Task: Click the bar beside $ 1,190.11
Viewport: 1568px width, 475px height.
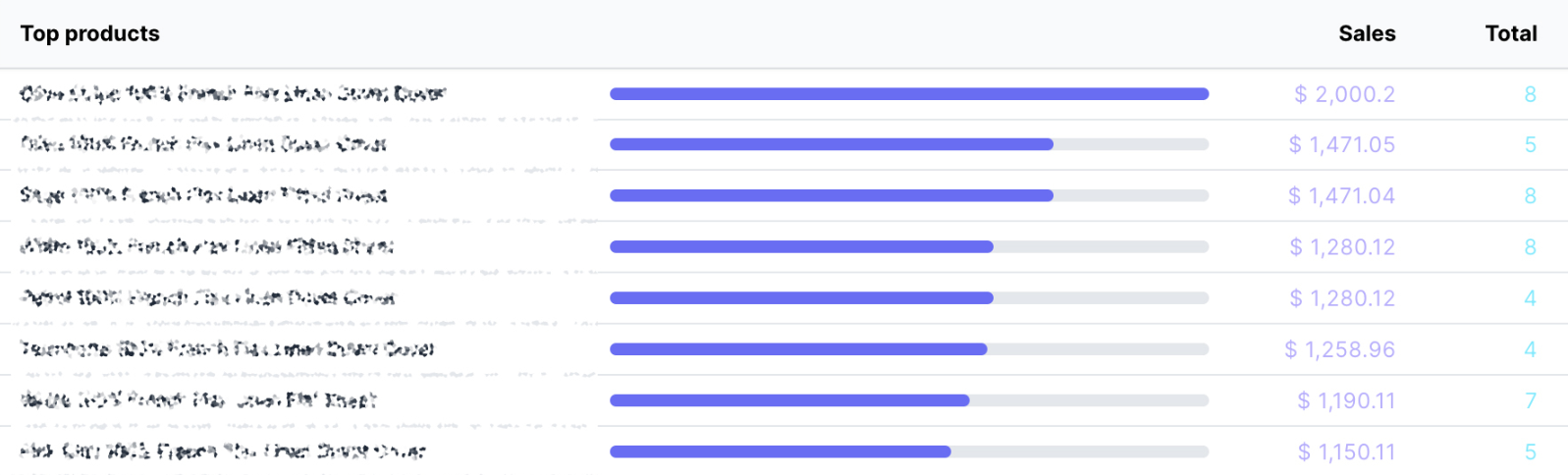Action: 909,400
